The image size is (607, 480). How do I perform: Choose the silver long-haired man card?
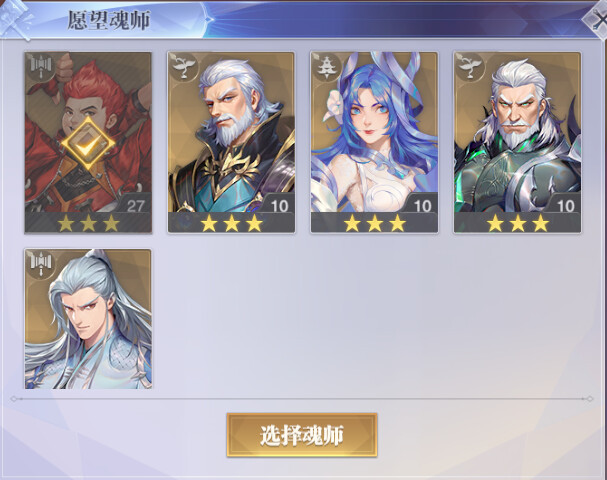[x=88, y=319]
